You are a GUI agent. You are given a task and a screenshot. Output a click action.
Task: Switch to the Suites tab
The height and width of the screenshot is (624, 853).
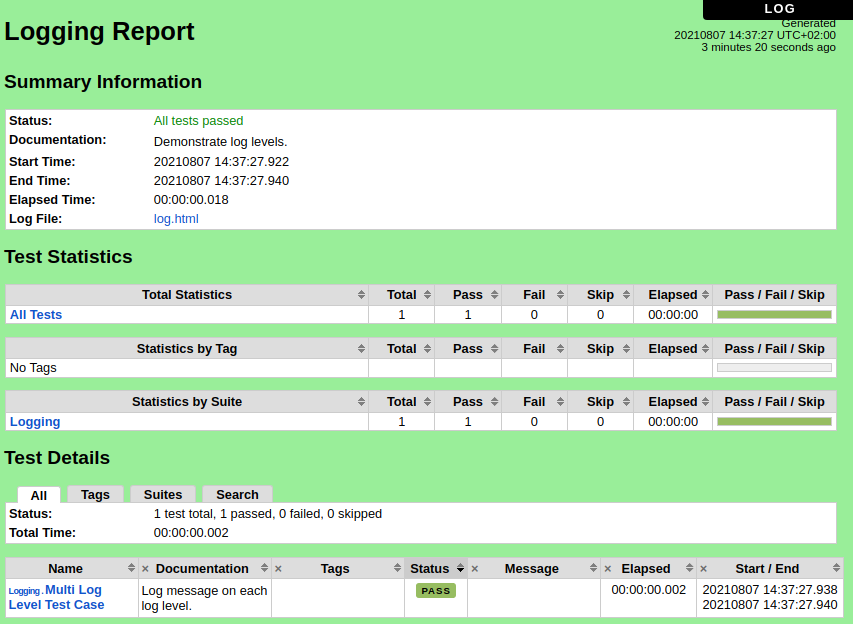point(163,495)
